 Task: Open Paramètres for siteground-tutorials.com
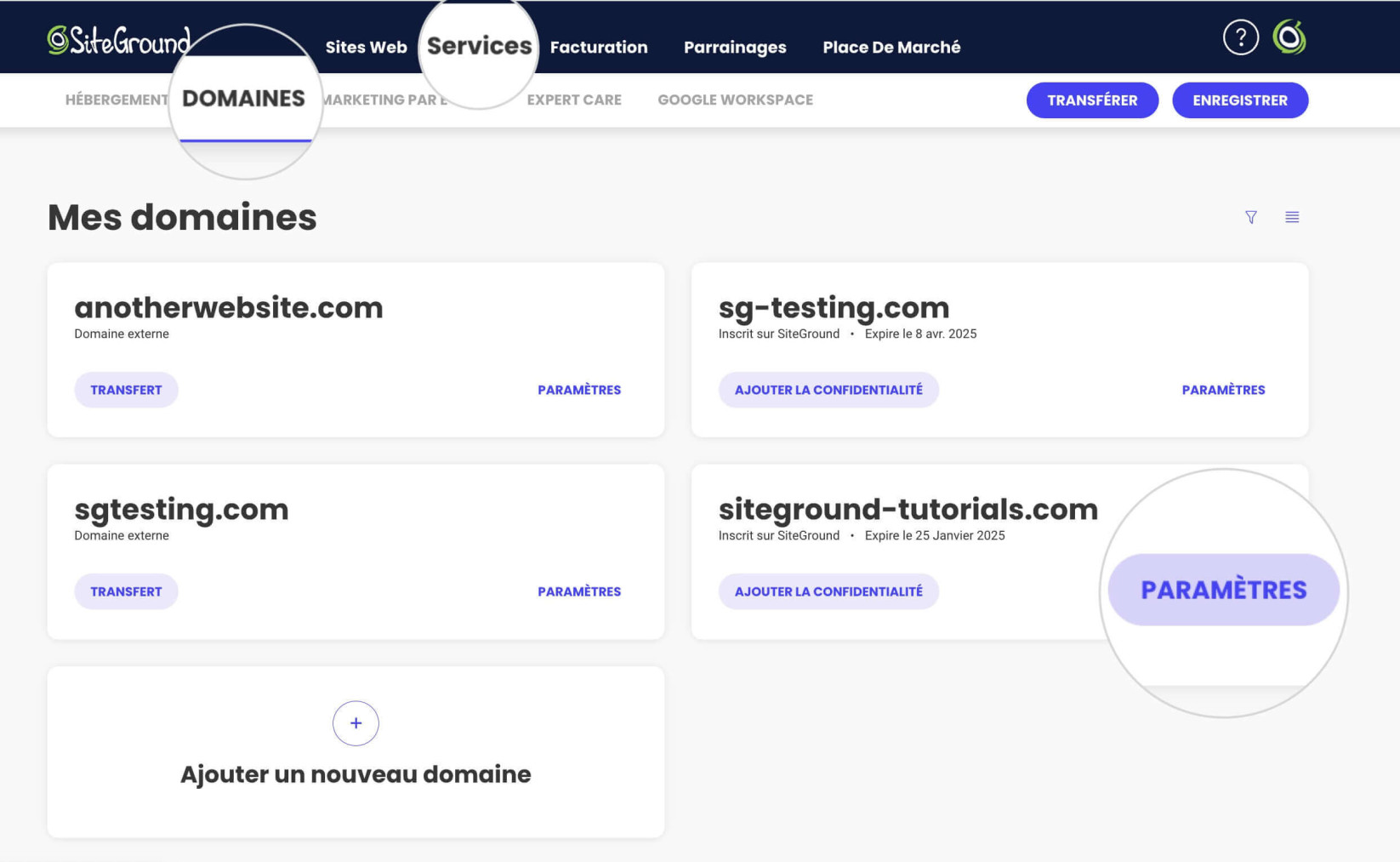[1223, 590]
